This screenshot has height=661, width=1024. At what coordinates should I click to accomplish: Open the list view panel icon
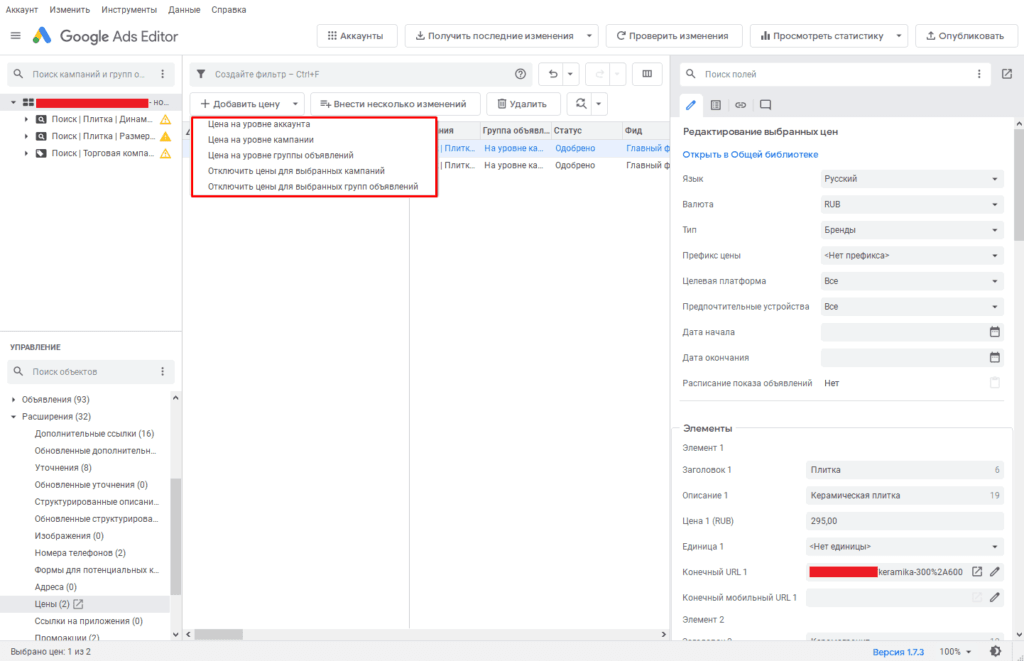716,105
